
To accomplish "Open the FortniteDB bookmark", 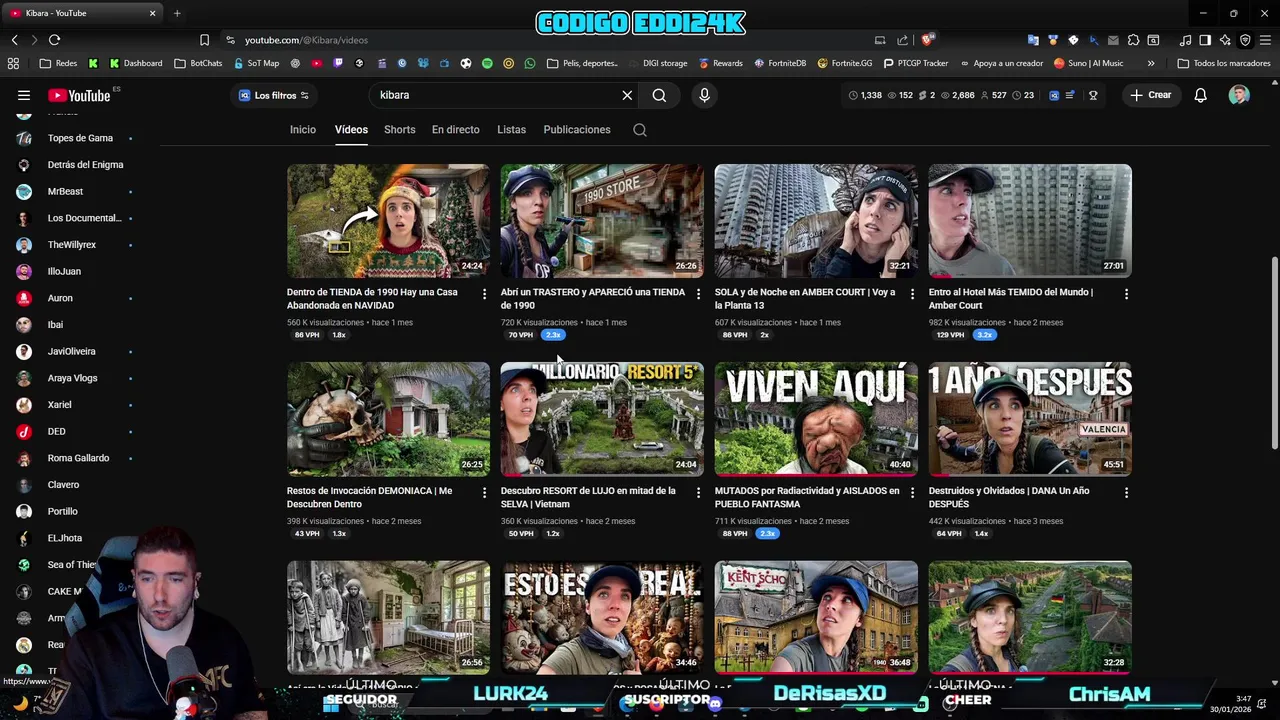I will (779, 63).
